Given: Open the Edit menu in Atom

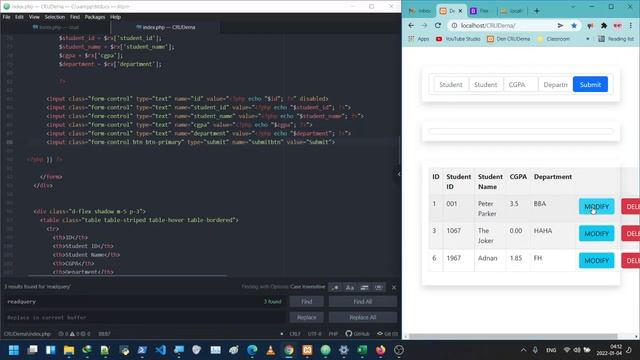Looking at the screenshot, I should 19,17.
